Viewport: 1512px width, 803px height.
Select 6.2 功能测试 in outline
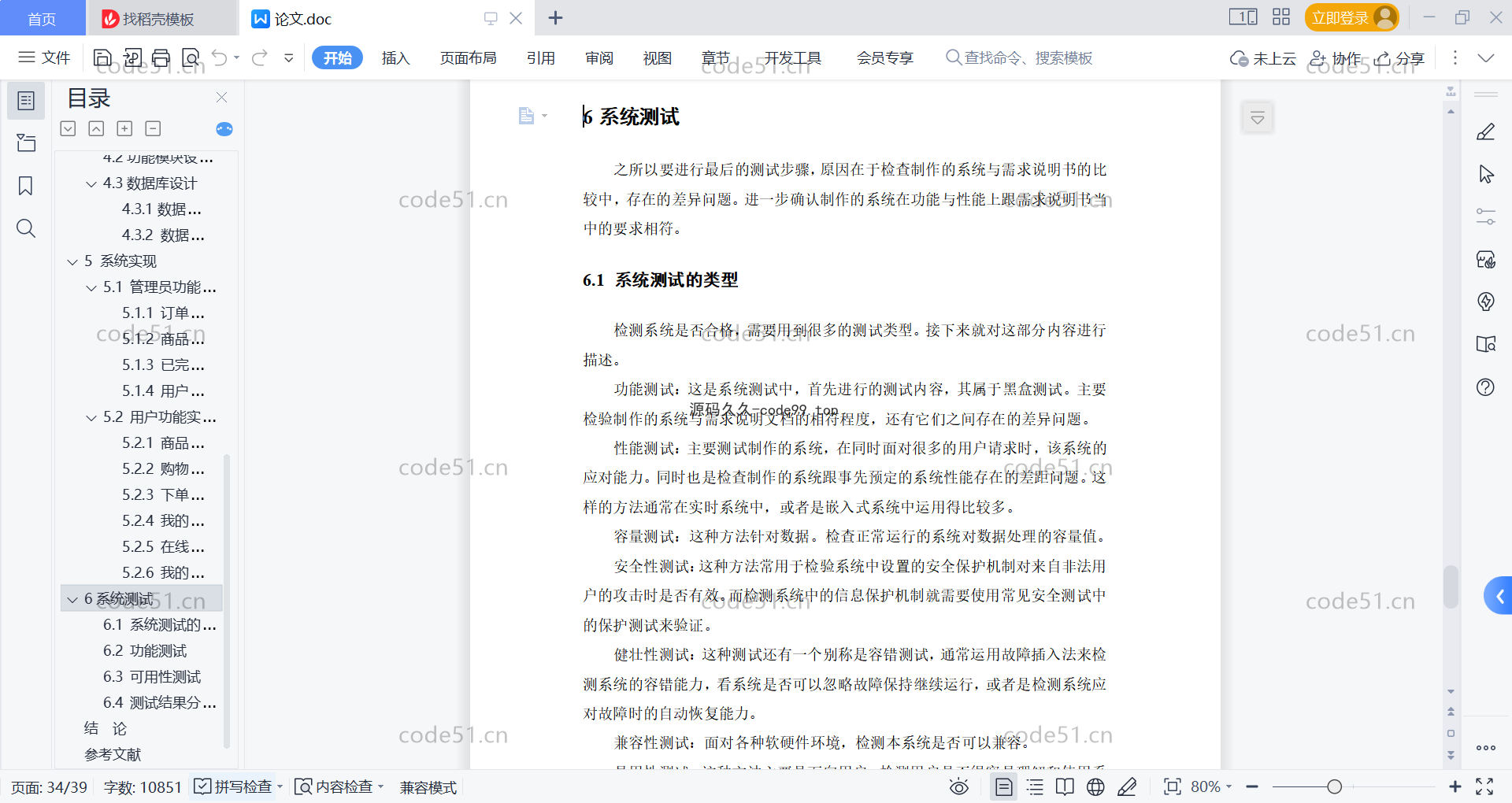(145, 651)
